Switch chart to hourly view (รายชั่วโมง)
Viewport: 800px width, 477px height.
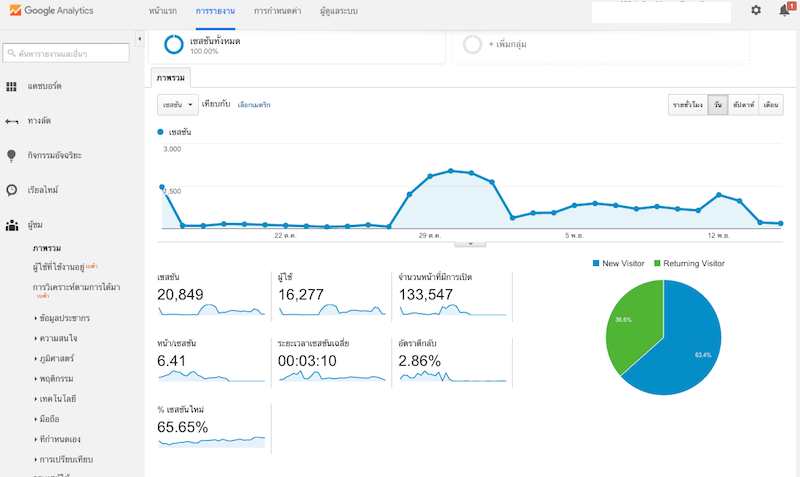click(688, 105)
